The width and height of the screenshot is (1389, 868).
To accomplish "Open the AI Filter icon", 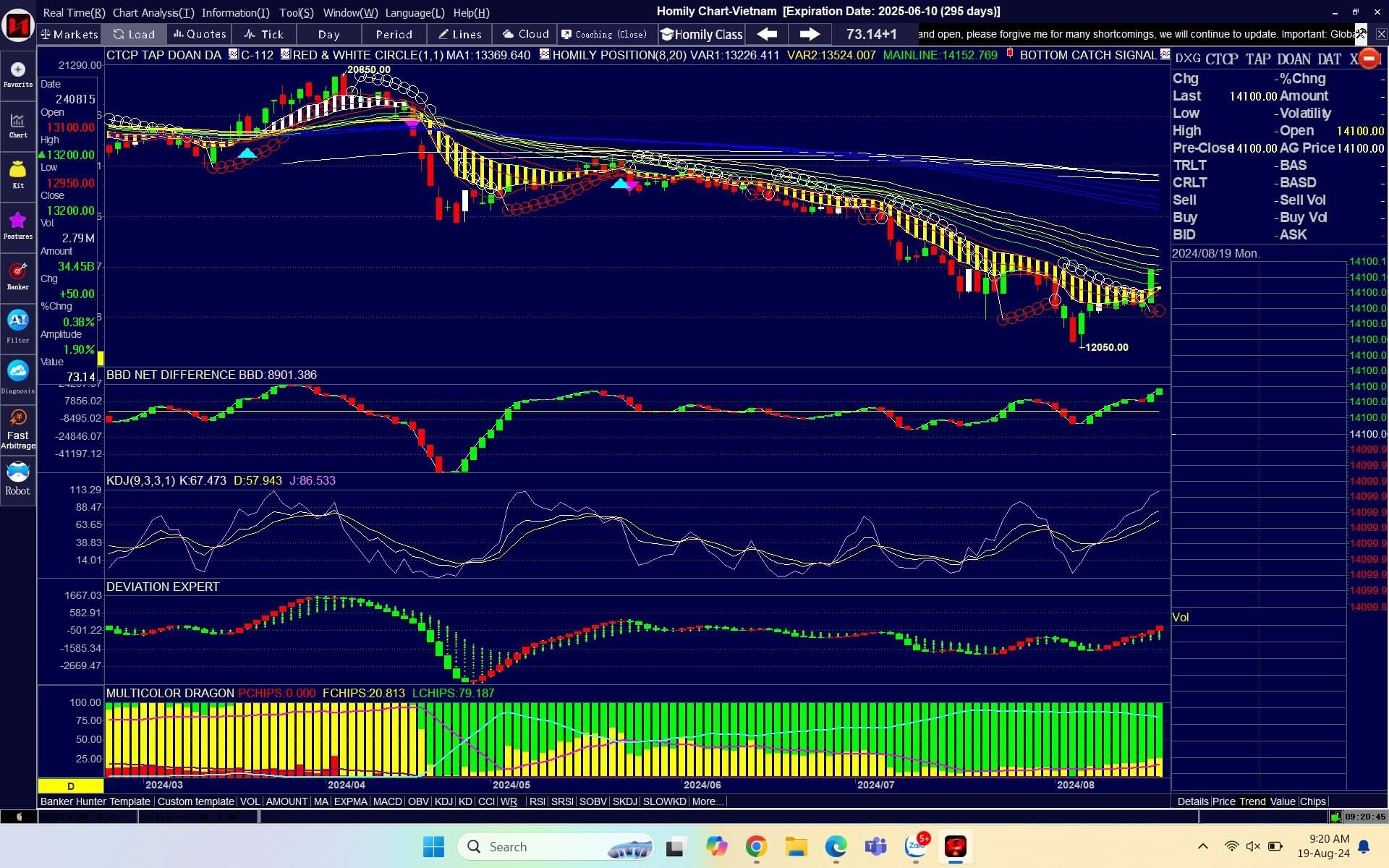I will click(18, 326).
